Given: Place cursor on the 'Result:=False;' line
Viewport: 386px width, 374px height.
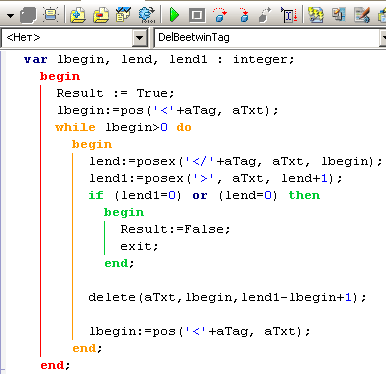Looking at the screenshot, I should (175, 229).
